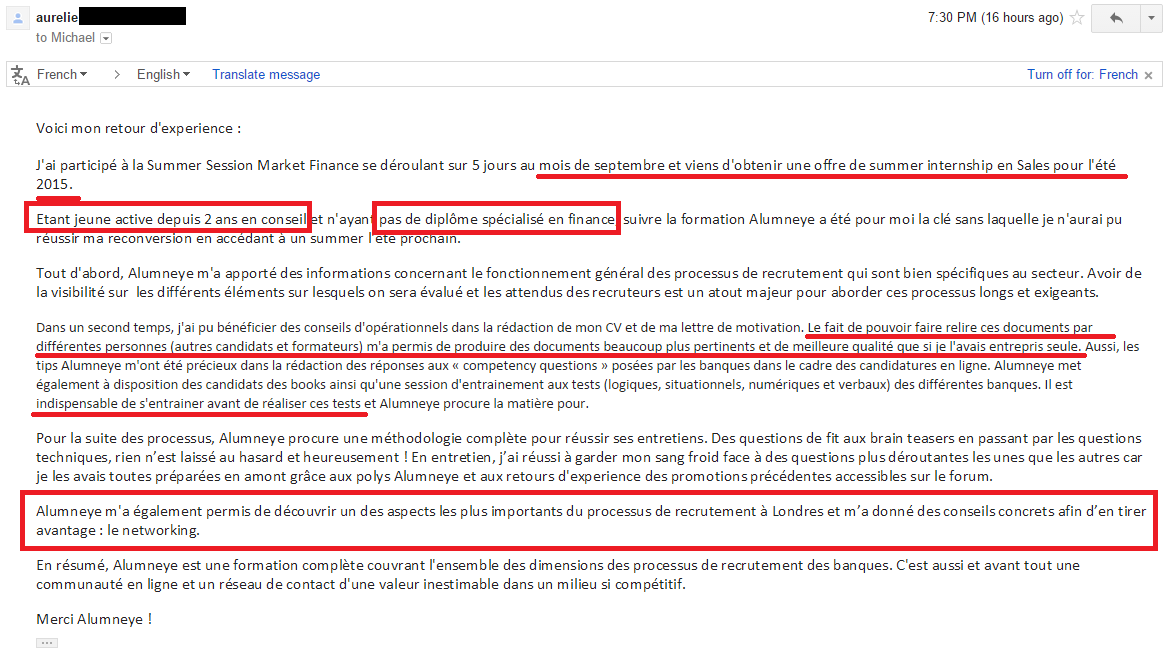1163x665 pixels.
Task: Click the "7:30 PM (16 hours ago)" timestamp
Action: point(995,17)
